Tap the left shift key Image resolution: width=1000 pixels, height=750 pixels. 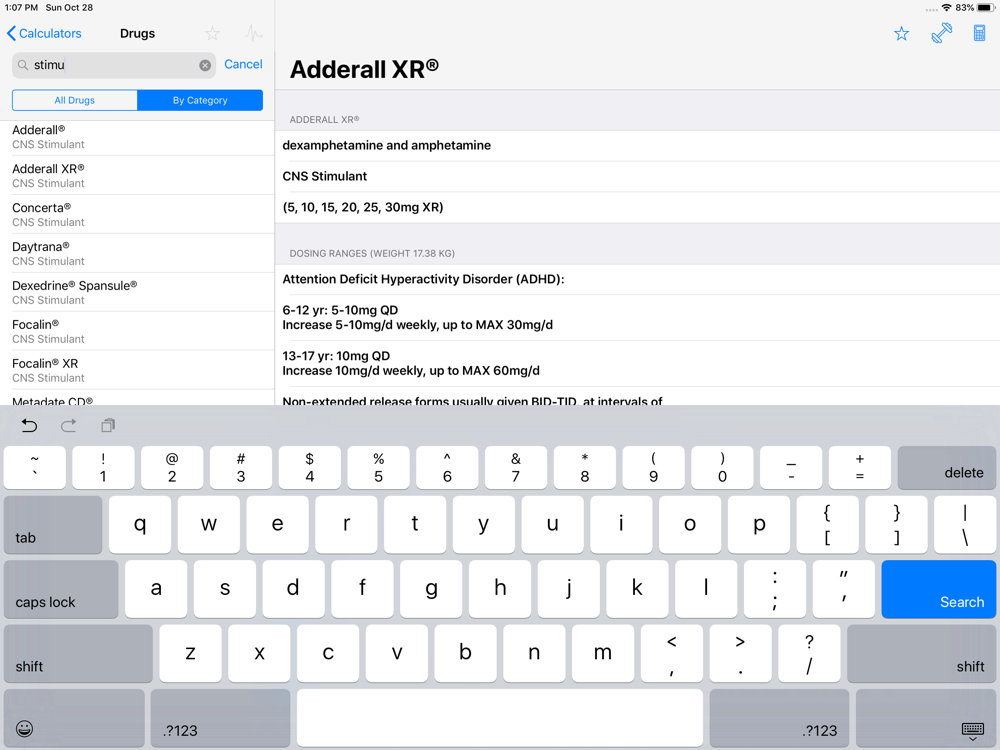click(78, 654)
